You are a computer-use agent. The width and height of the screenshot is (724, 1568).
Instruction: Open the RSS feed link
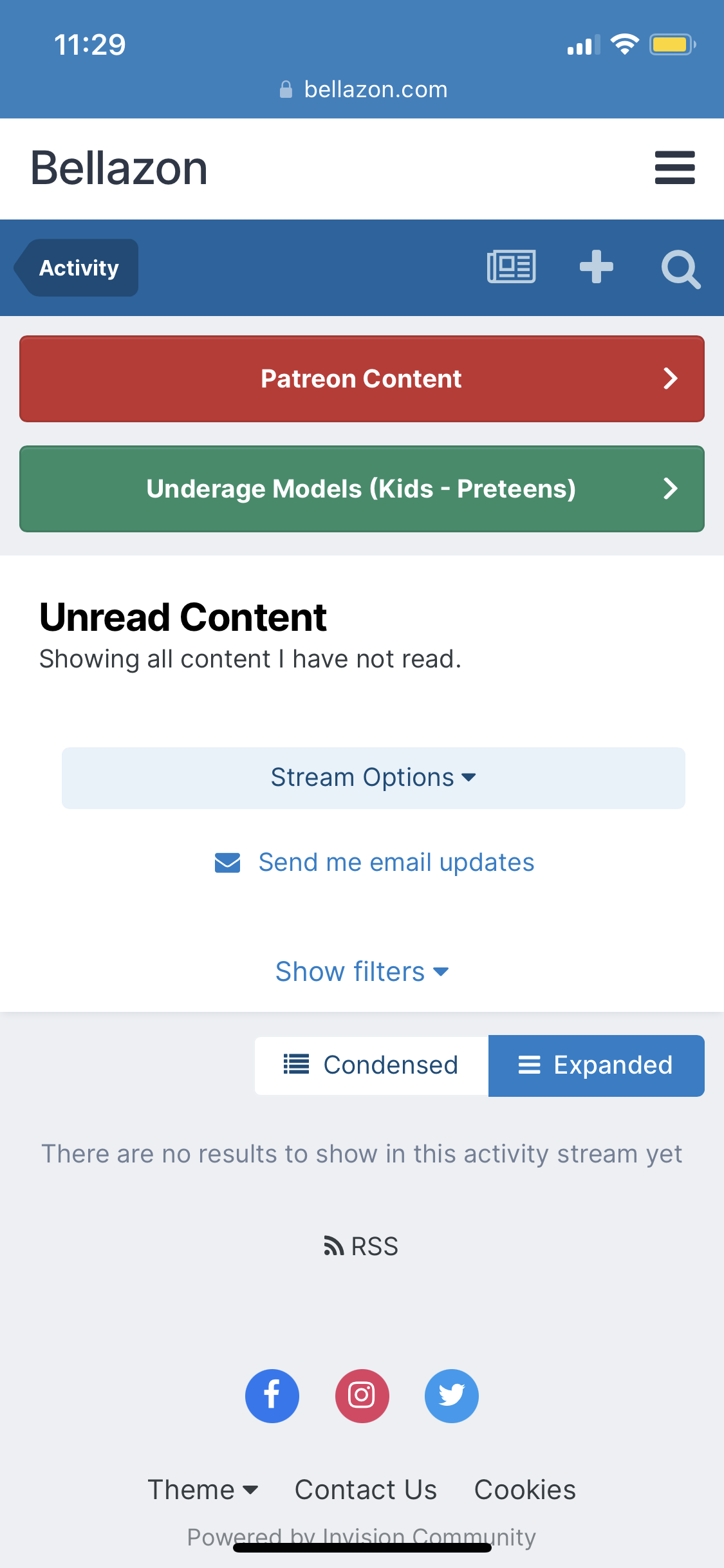point(362,1247)
